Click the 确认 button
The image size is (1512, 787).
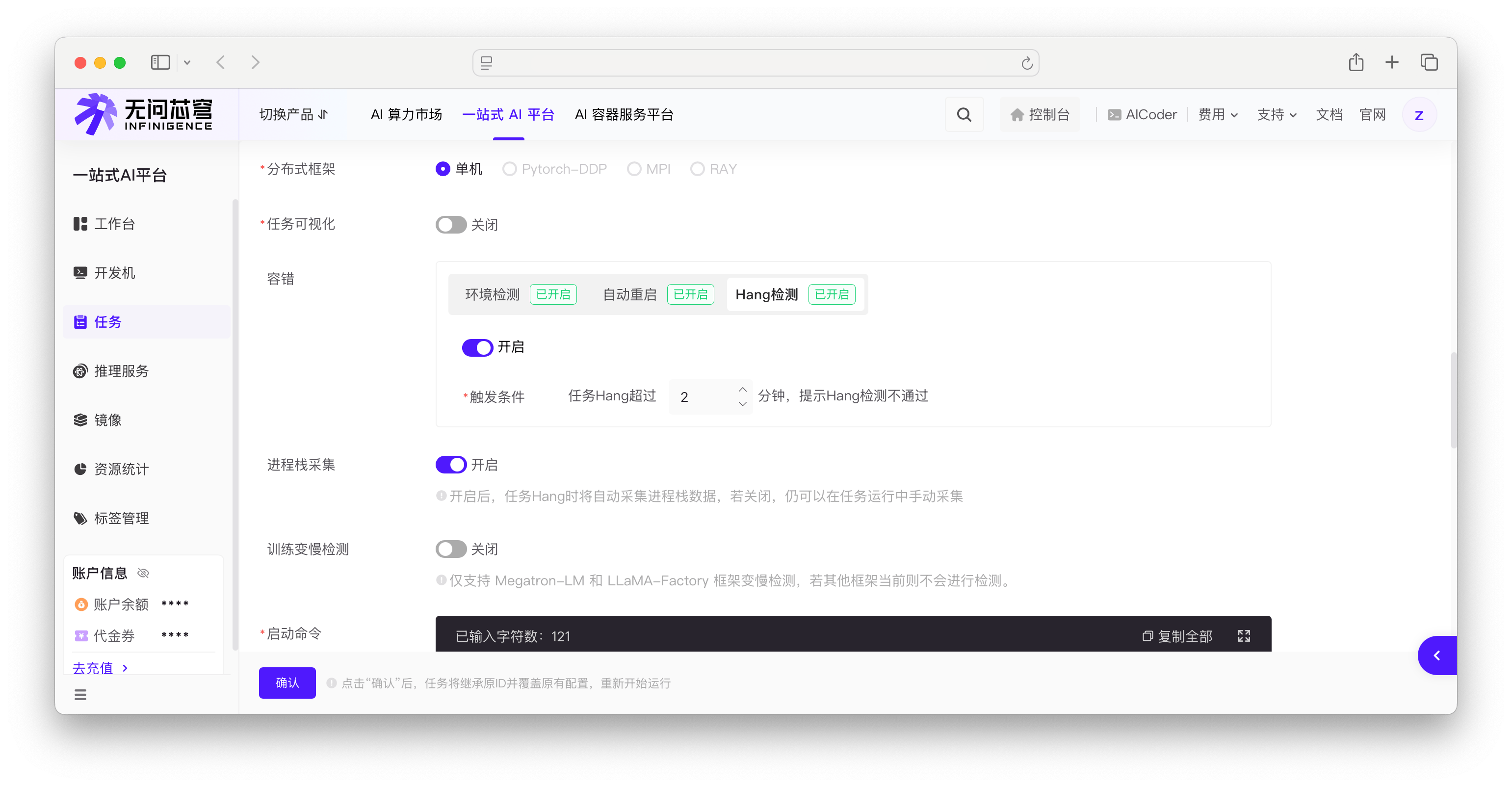pos(287,682)
